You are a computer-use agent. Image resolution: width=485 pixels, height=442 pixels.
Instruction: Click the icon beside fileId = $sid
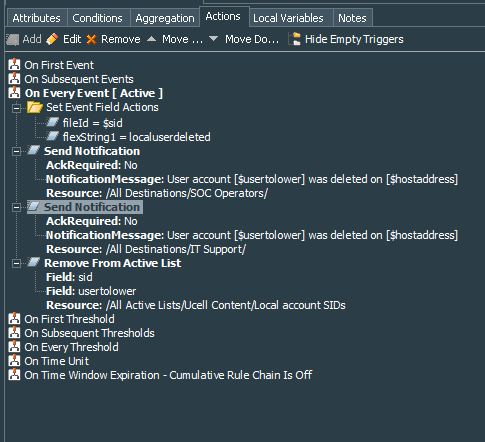pos(52,122)
